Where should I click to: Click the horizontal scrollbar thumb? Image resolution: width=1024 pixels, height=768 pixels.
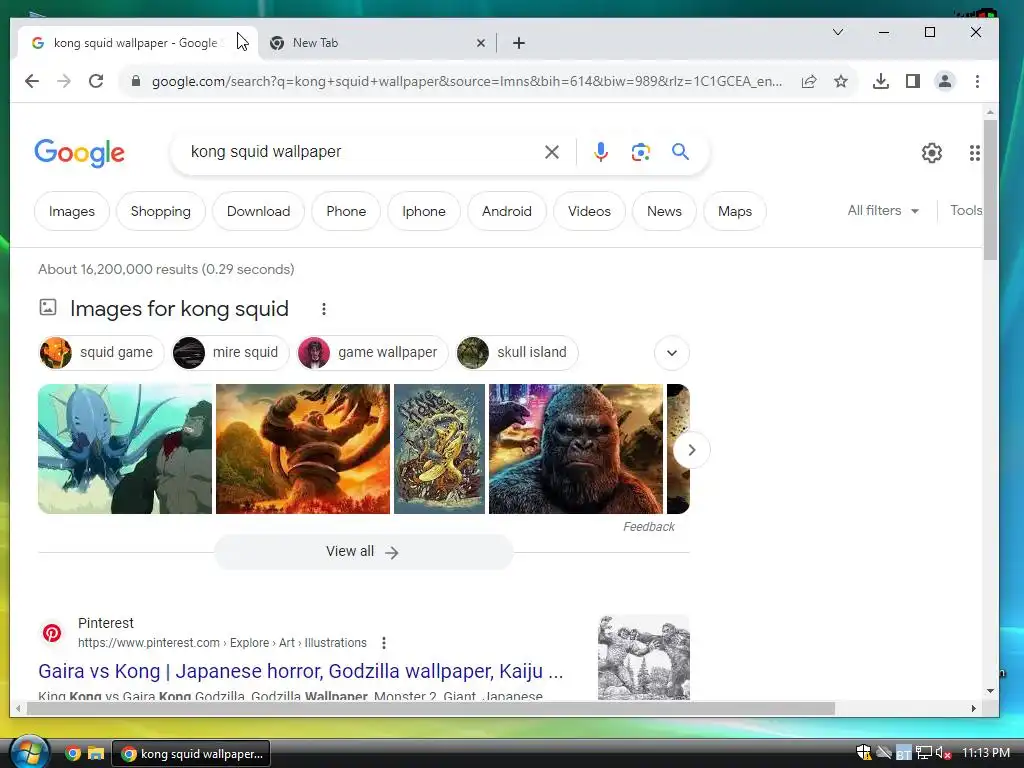pyautogui.click(x=430, y=709)
